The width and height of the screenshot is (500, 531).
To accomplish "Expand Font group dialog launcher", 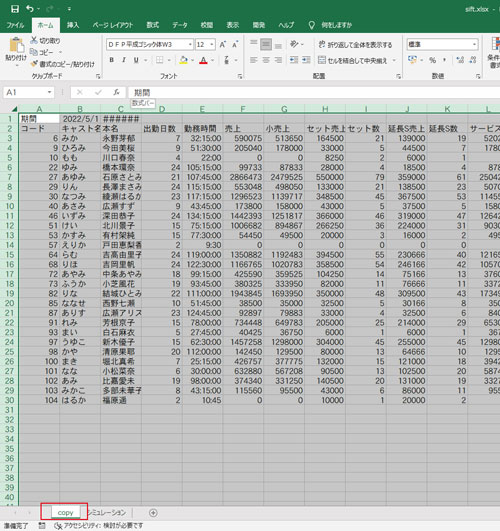I will pyautogui.click(x=240, y=77).
